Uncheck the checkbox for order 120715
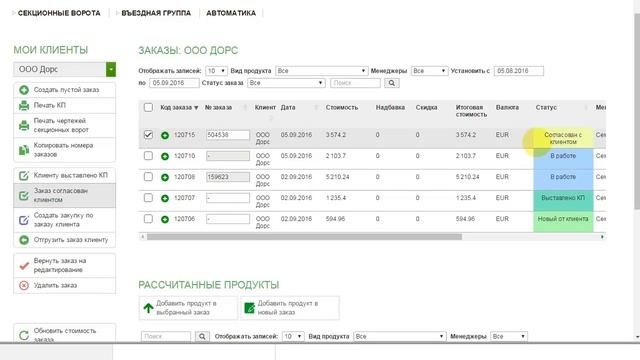The image size is (640, 360). pos(148,135)
